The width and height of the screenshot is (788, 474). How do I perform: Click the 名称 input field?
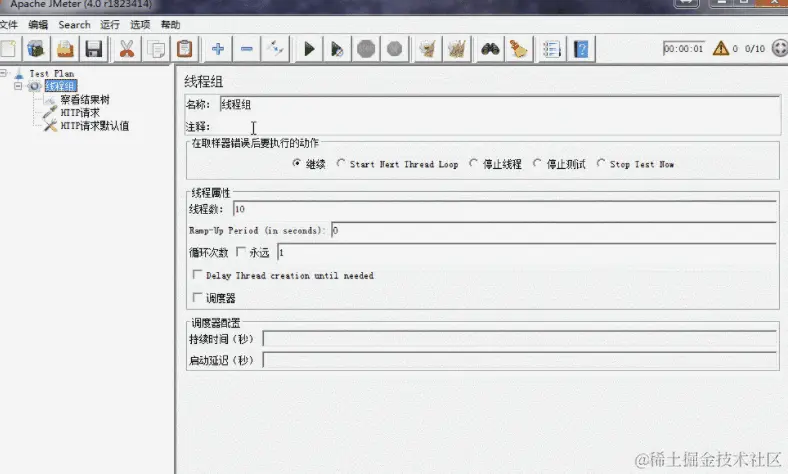[x=500, y=105]
